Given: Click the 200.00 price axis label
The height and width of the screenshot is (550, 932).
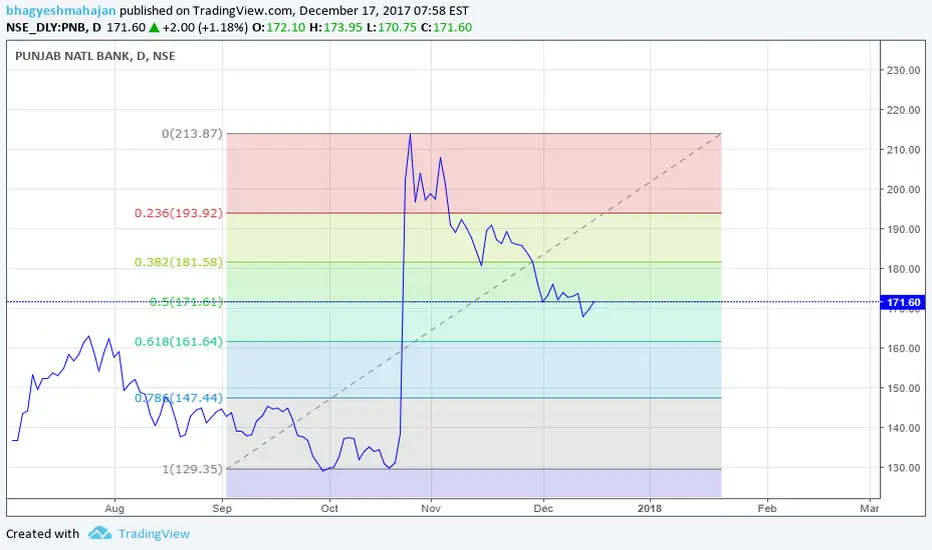Looking at the screenshot, I should tap(903, 190).
